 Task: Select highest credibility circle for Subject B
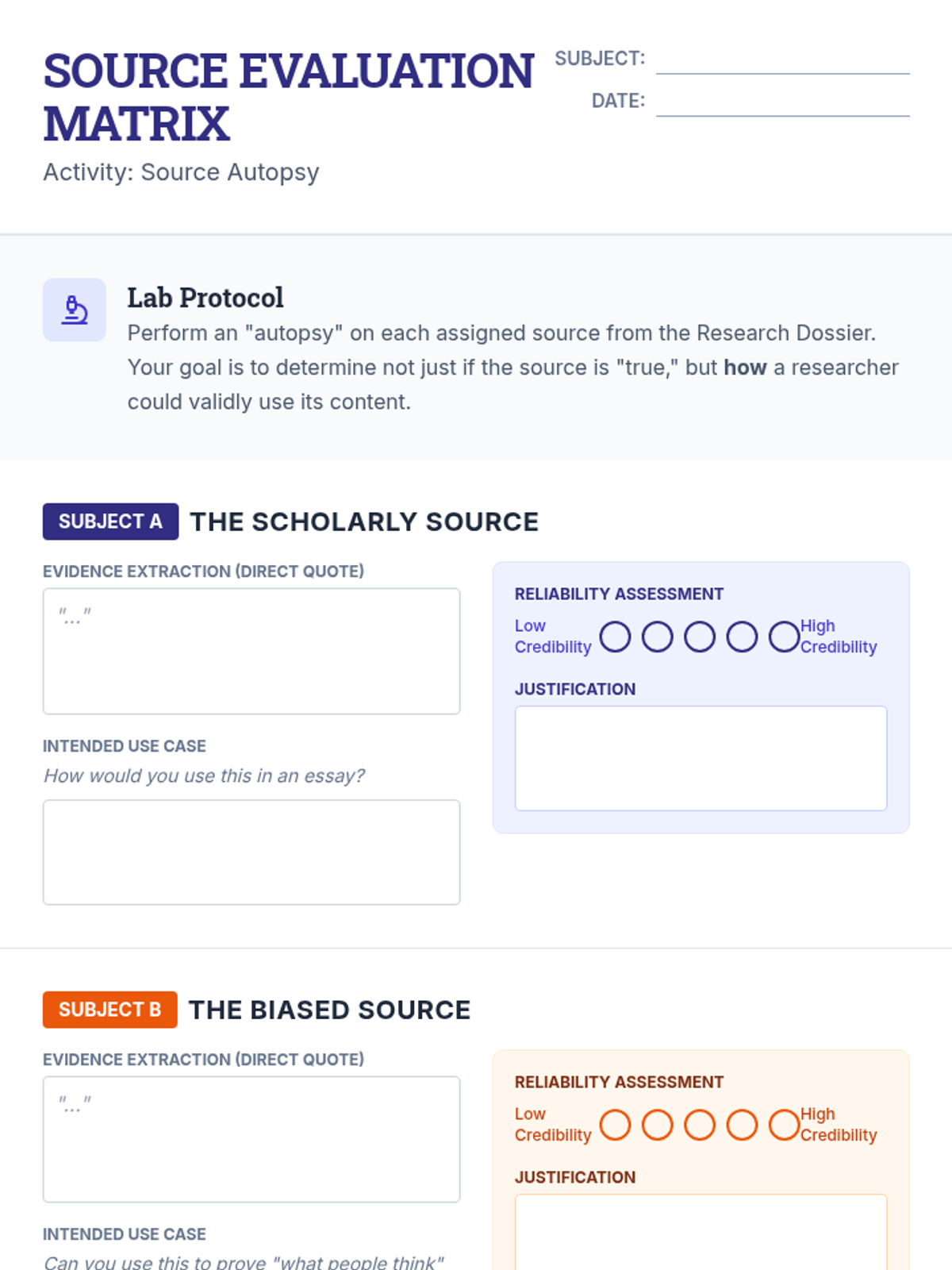pos(784,1125)
